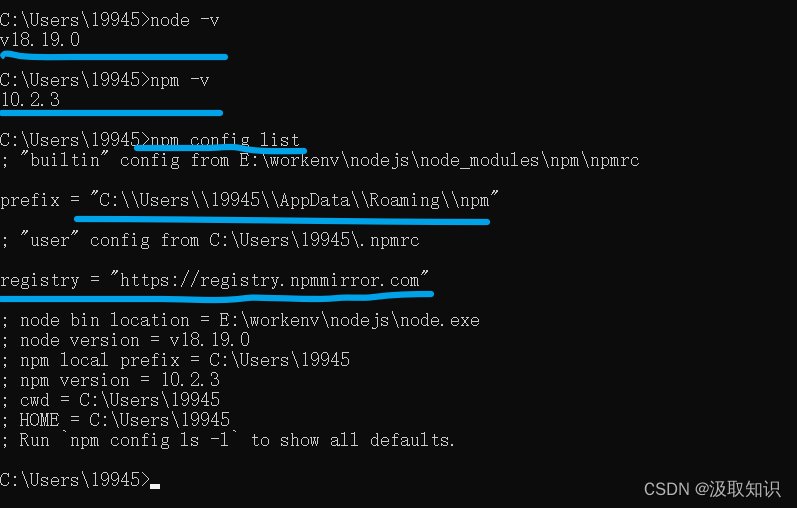Image resolution: width=797 pixels, height=508 pixels.
Task: Click the blinking cursor at the final prompt
Action: [x=155, y=486]
